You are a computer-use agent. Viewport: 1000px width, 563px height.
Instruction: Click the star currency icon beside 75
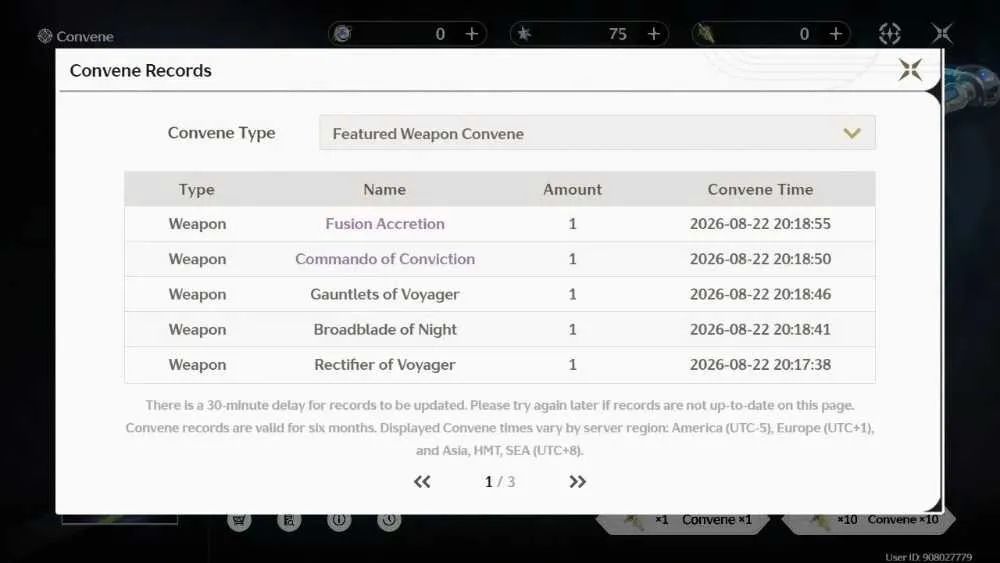[x=524, y=34]
